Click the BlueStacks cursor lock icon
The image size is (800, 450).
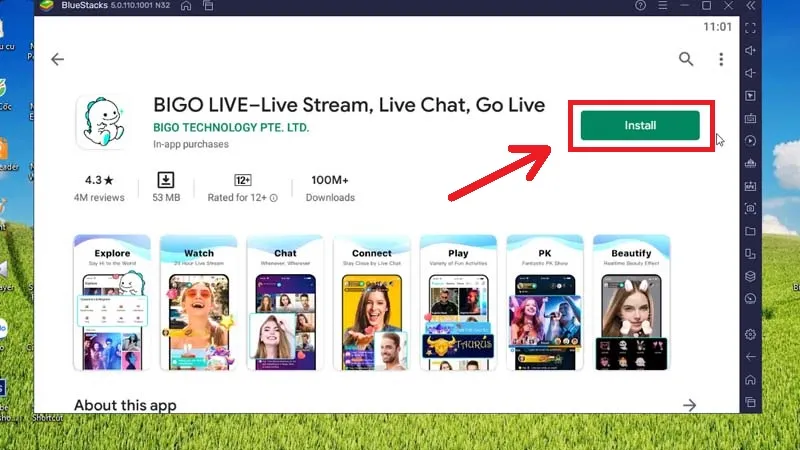750,95
